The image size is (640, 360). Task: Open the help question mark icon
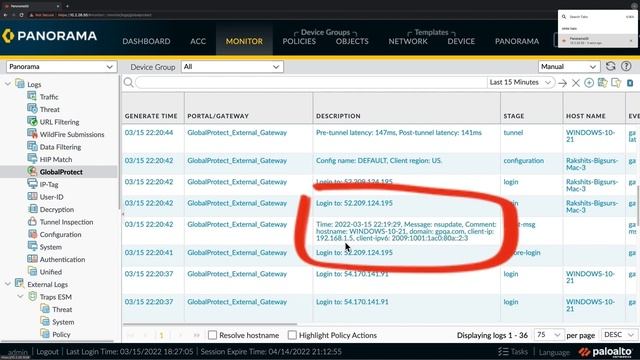626,66
